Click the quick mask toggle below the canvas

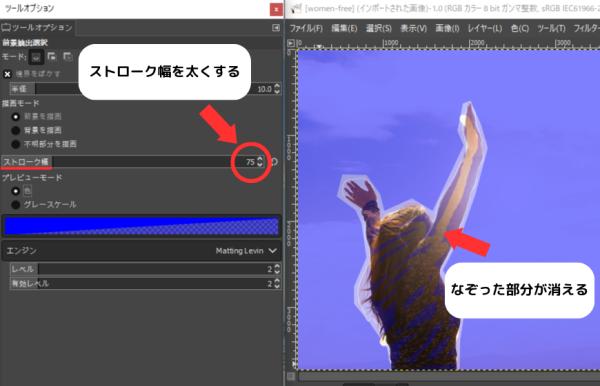pos(291,376)
